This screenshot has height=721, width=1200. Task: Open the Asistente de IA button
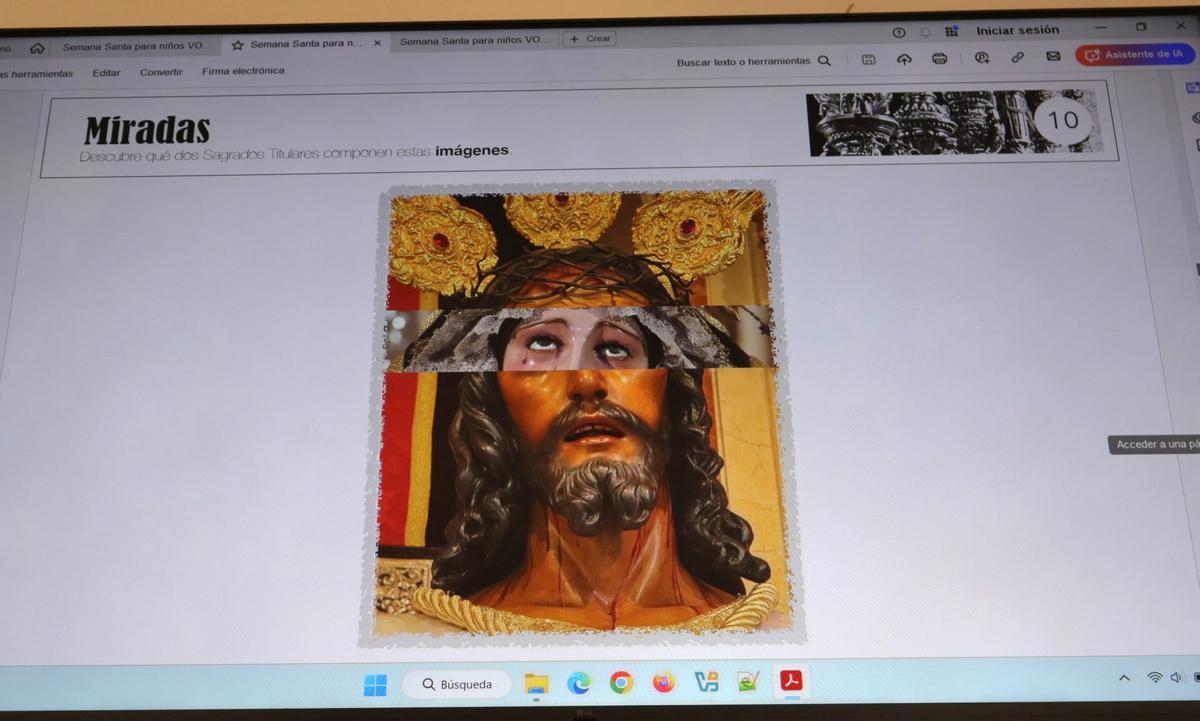[1135, 54]
